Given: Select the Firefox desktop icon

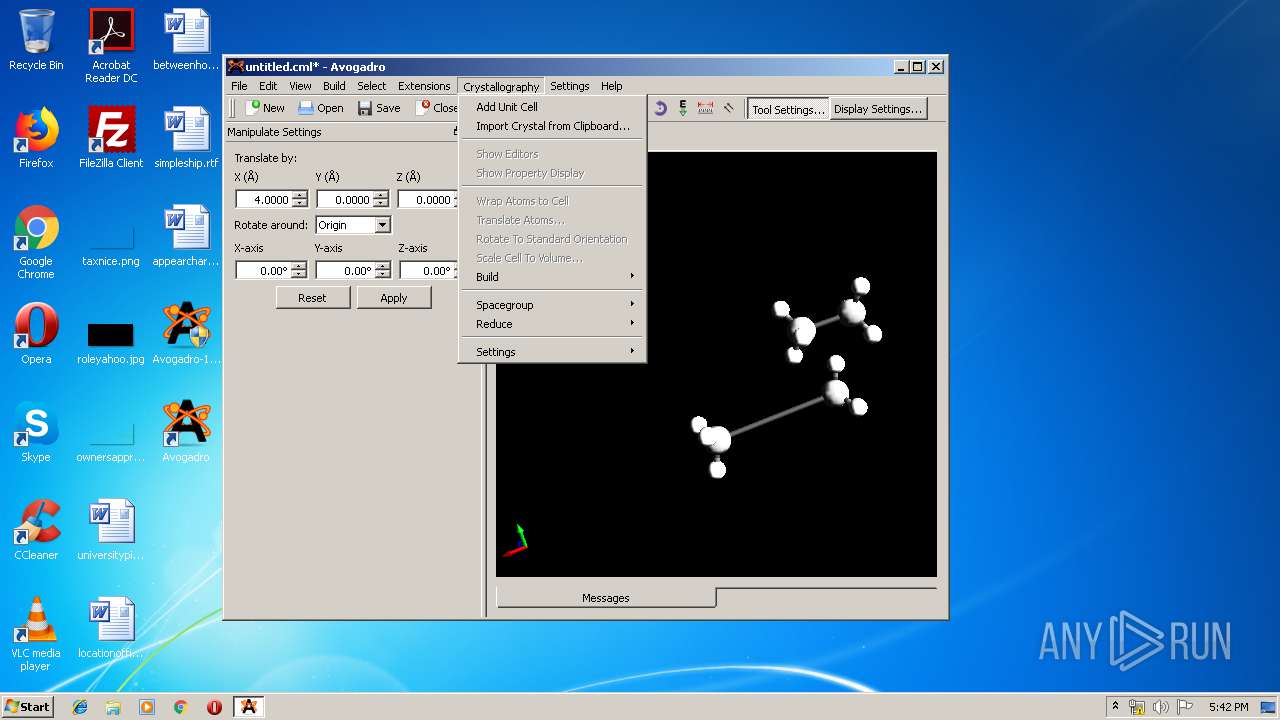Looking at the screenshot, I should pos(36,137).
